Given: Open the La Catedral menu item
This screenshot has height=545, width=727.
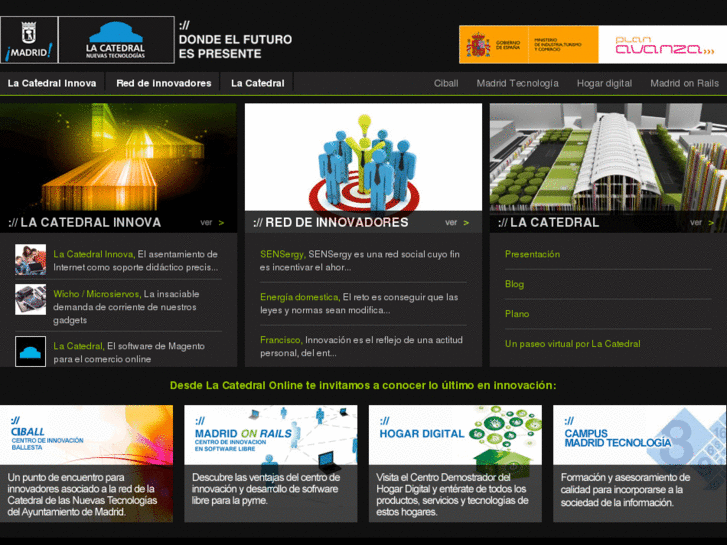Looking at the screenshot, I should (x=258, y=83).
